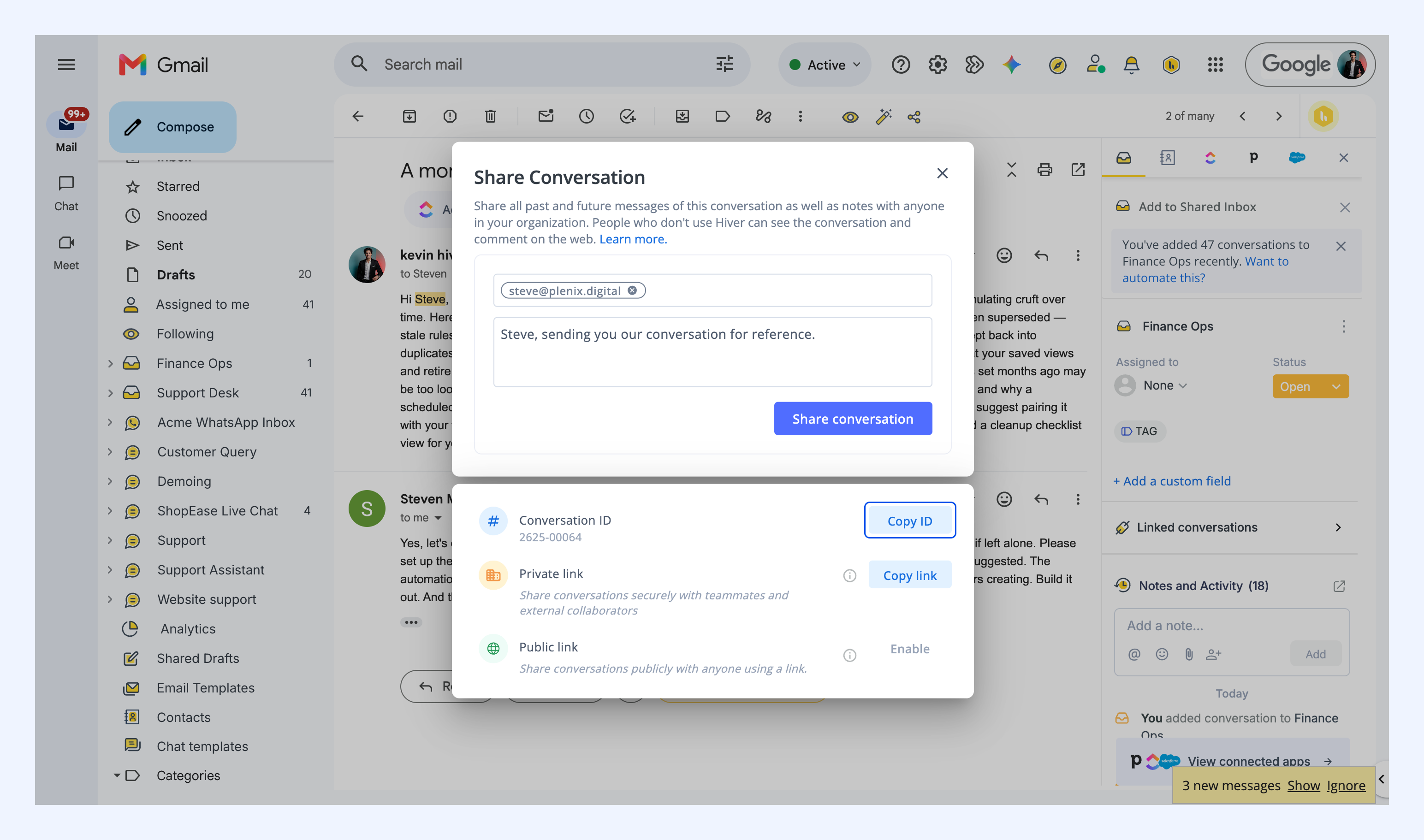
Task: Snooze conversation with clock icon
Action: 587,117
